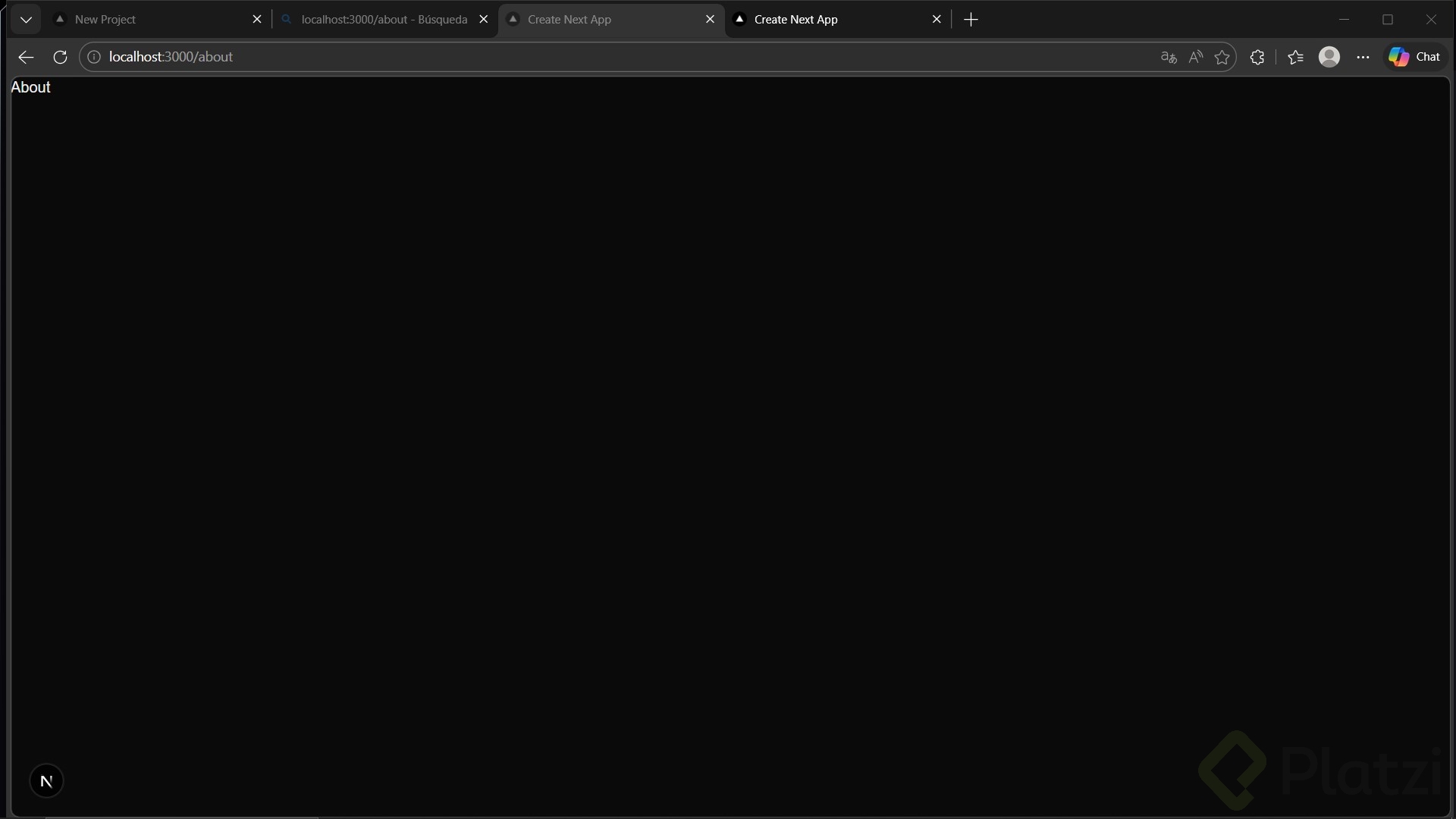
Task: Open the browser extensions icon
Action: click(1257, 57)
